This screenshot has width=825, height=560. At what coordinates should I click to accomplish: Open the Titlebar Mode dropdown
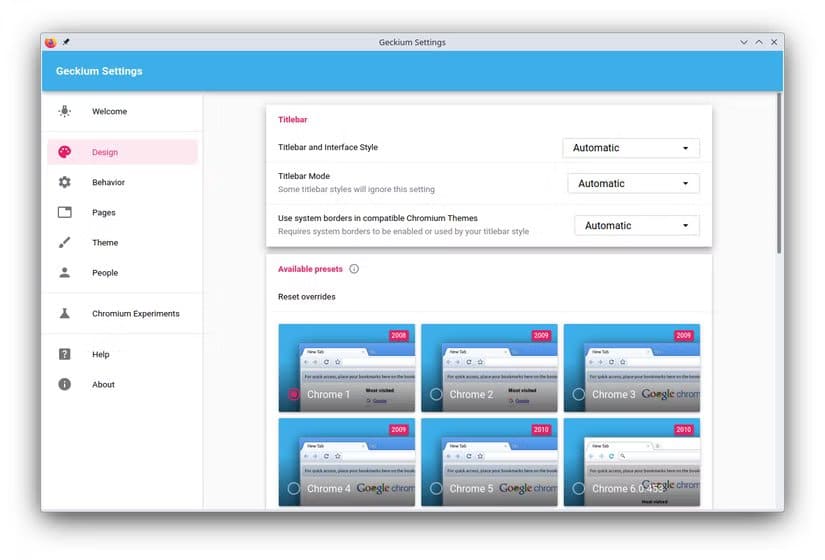(x=633, y=183)
